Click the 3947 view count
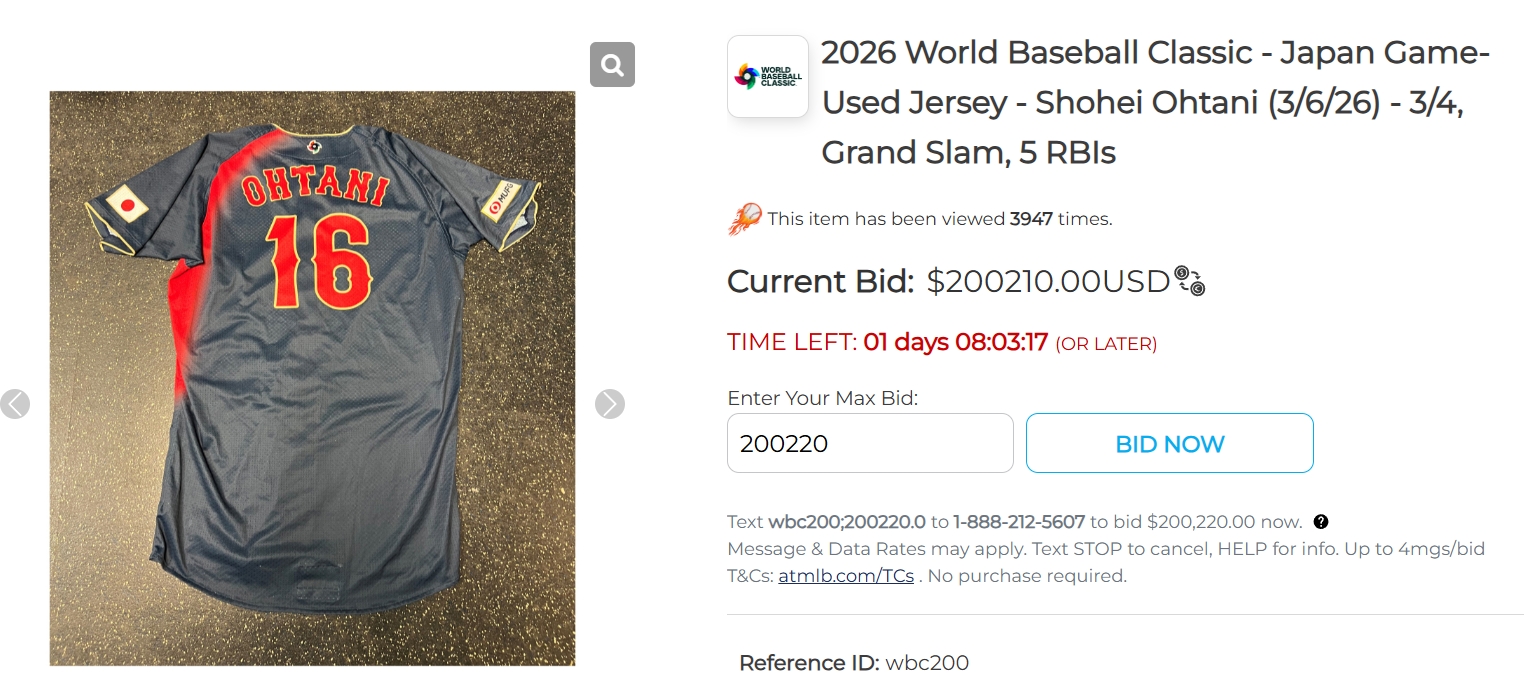This screenshot has height=683, width=1524. click(1031, 219)
